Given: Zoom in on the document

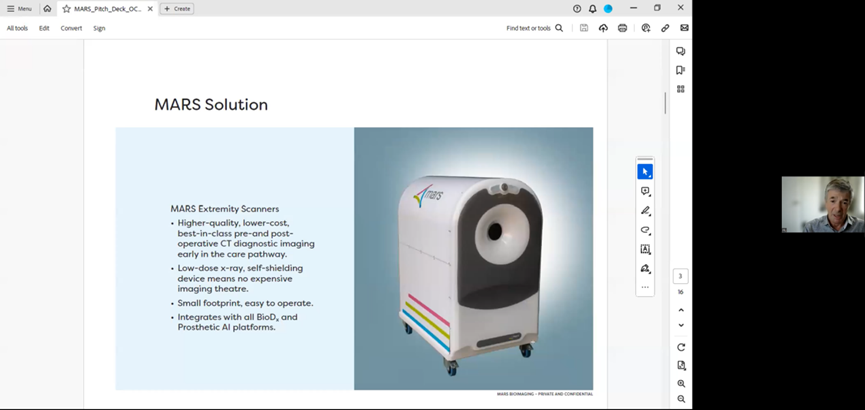Looking at the screenshot, I should [681, 383].
